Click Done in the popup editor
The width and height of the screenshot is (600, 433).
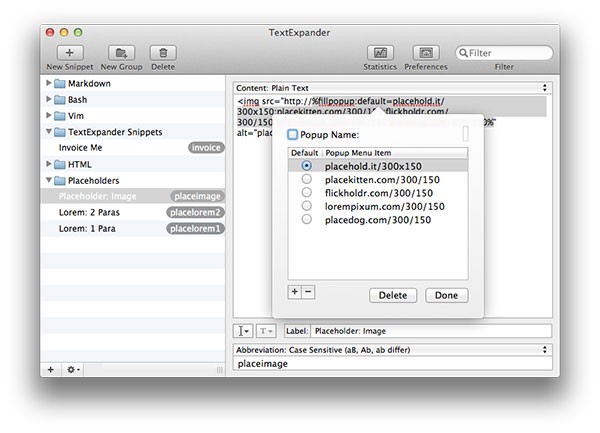pyautogui.click(x=447, y=295)
